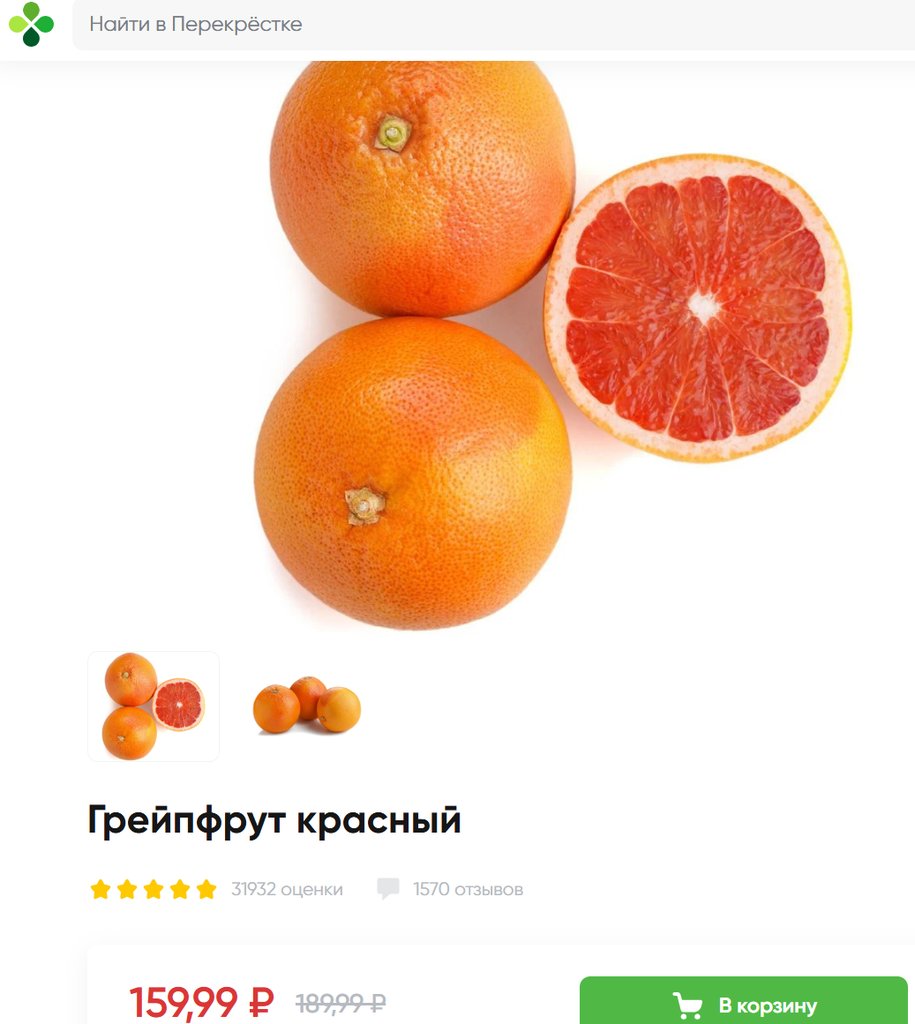
Task: Open the Perekrestok clover logo home link
Action: [31, 24]
